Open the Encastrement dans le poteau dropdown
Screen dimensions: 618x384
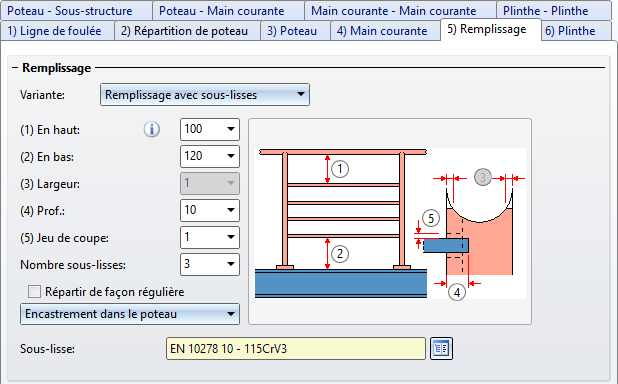(130, 314)
